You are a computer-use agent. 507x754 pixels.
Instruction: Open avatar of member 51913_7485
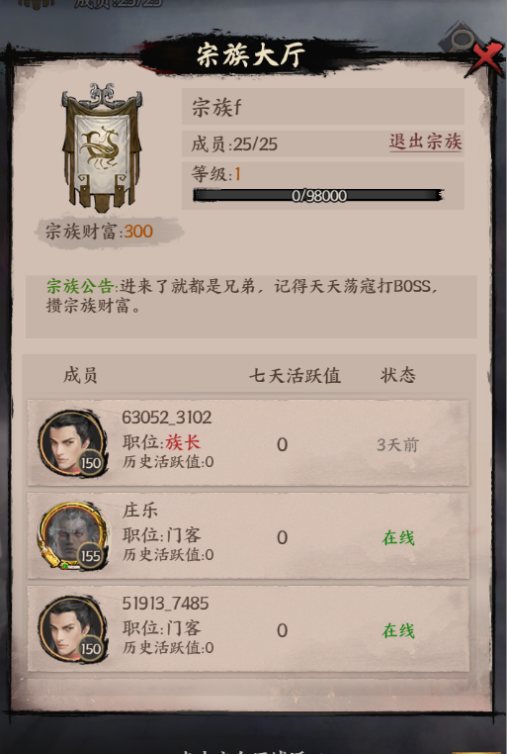tap(73, 629)
